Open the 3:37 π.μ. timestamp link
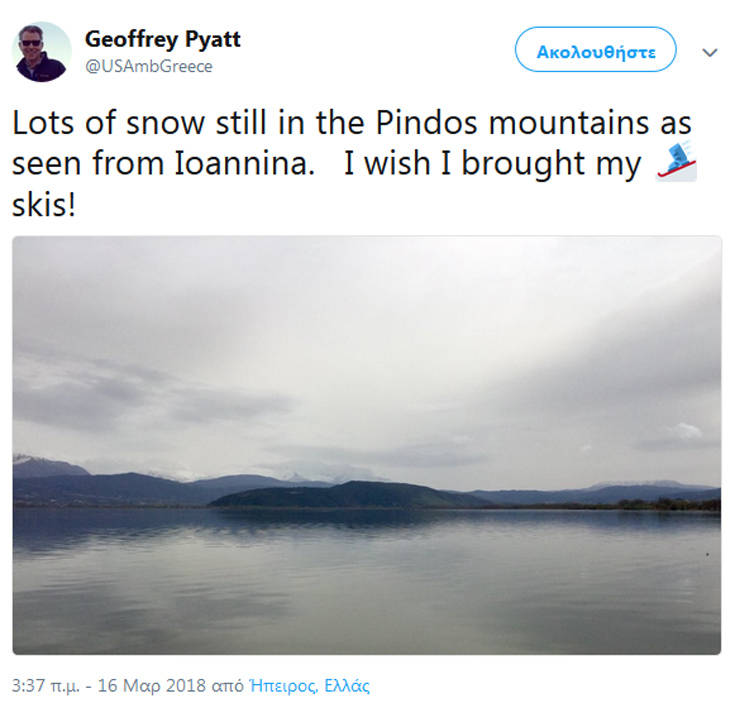 coord(49,686)
